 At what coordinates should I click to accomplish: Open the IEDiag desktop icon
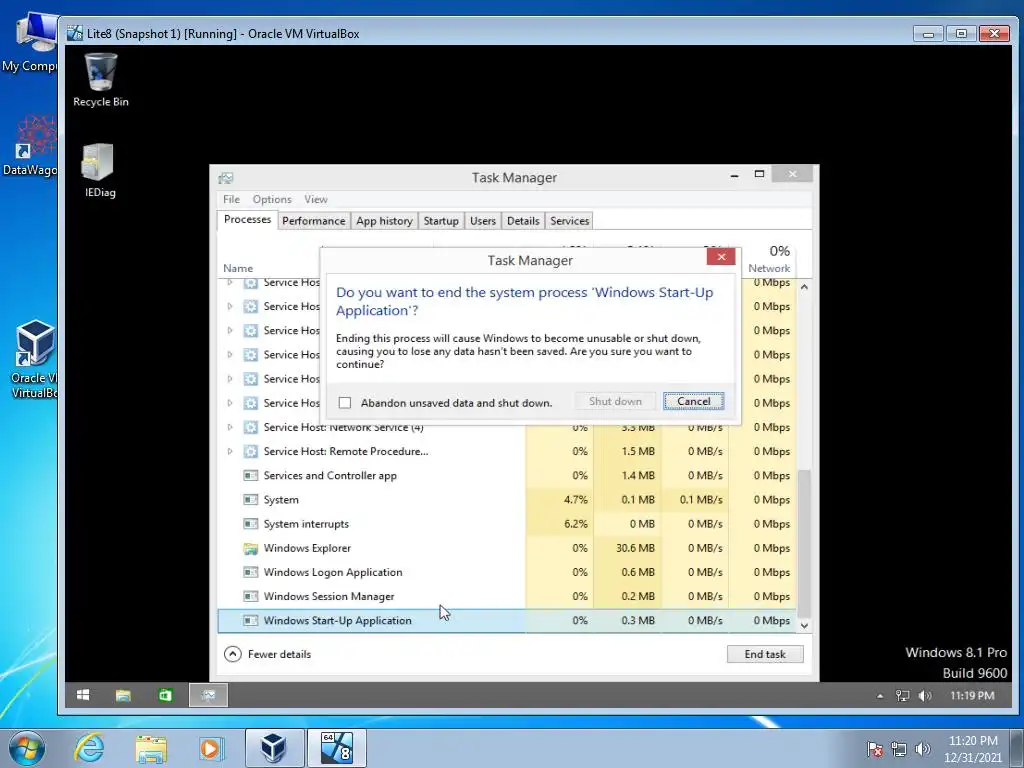[99, 170]
